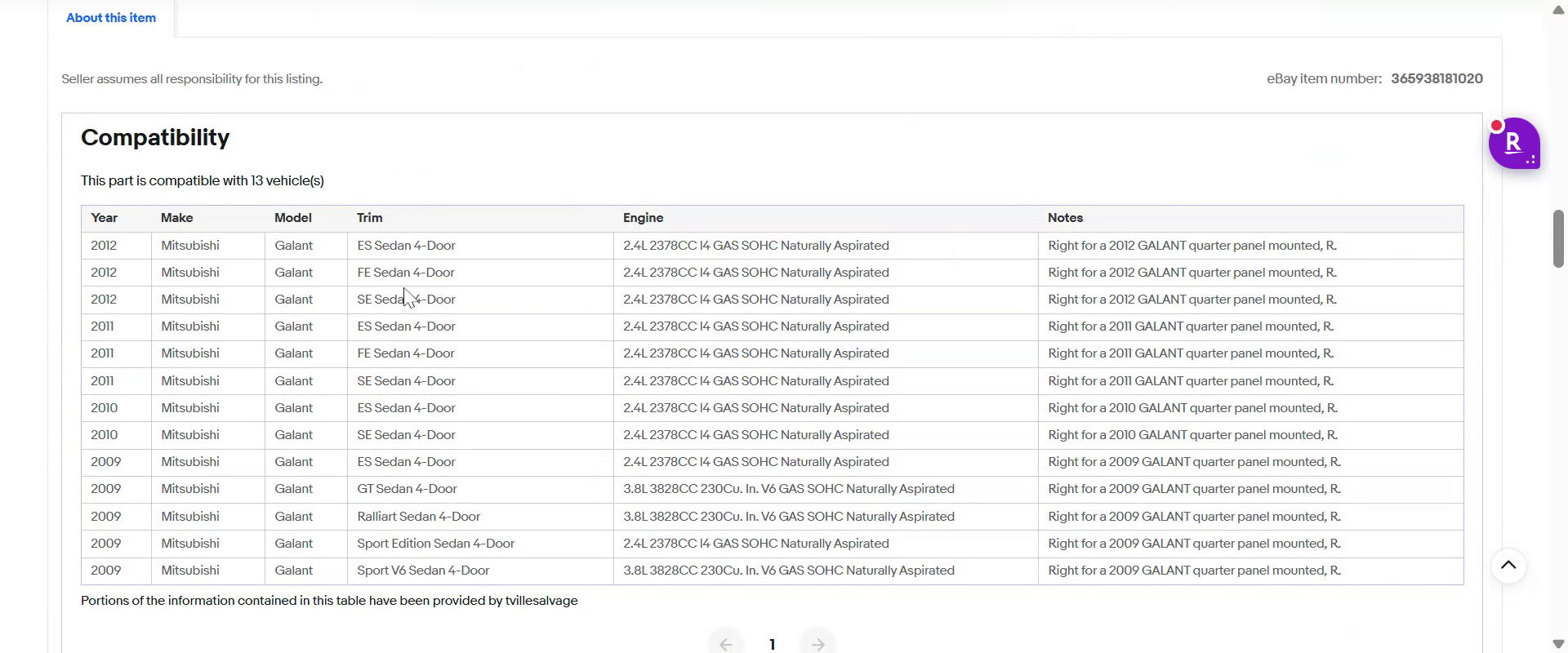Click the vertical scrollbar thumb
The image size is (1568, 653).
point(1558,238)
